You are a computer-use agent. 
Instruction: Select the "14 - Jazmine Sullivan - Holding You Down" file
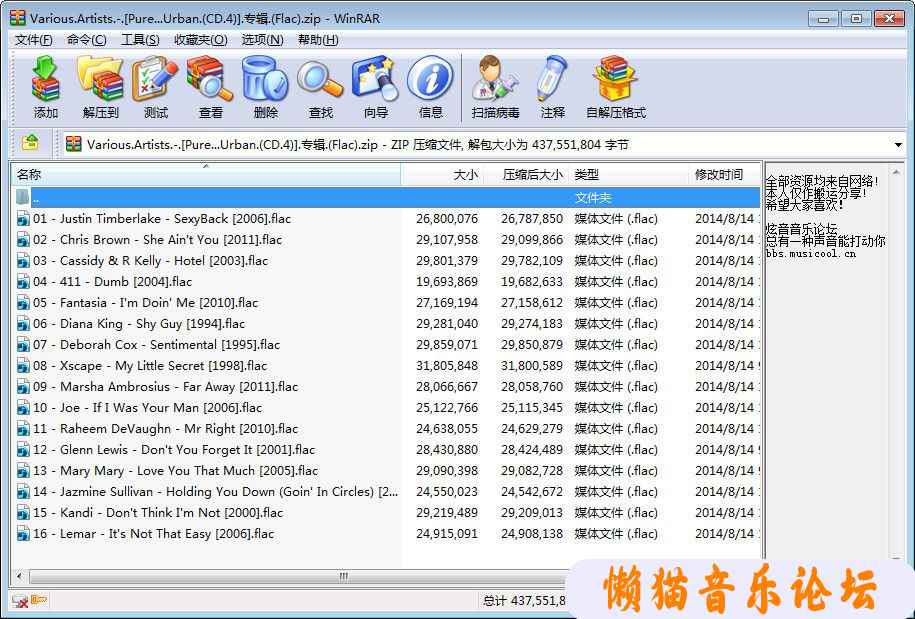tap(215, 492)
